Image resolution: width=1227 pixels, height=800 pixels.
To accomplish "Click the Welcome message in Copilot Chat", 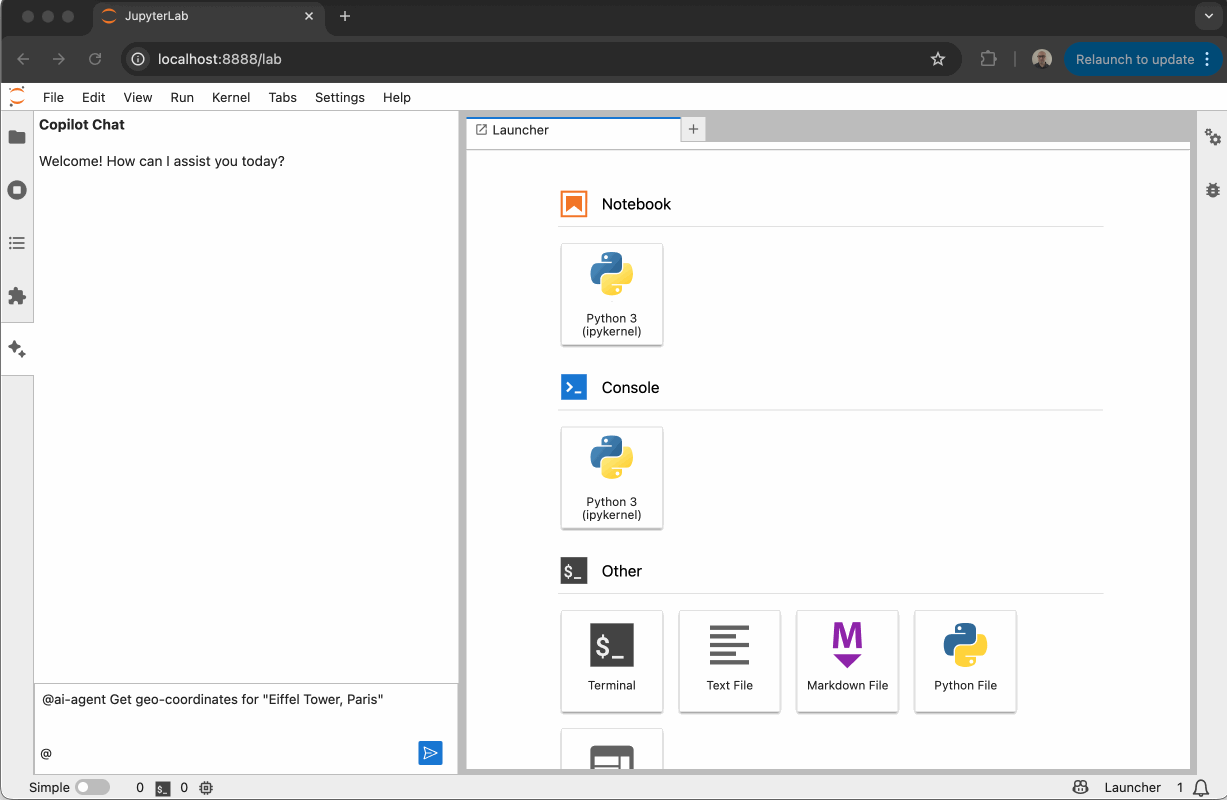I will (162, 161).
